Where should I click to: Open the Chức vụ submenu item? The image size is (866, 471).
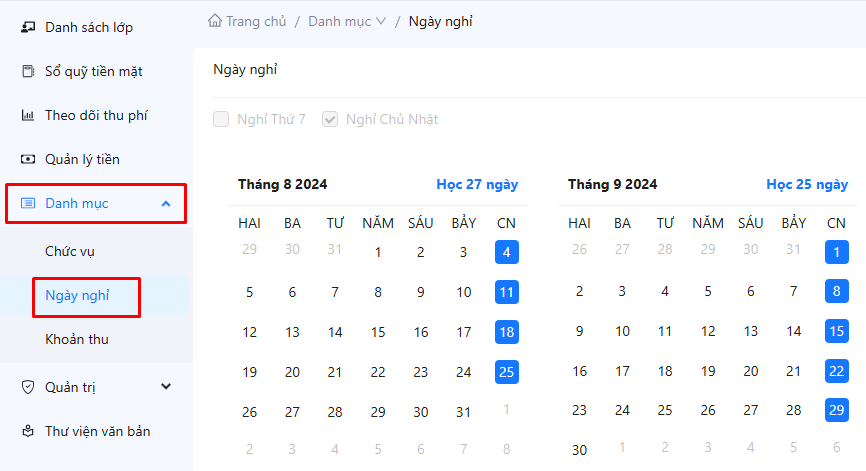[69, 251]
